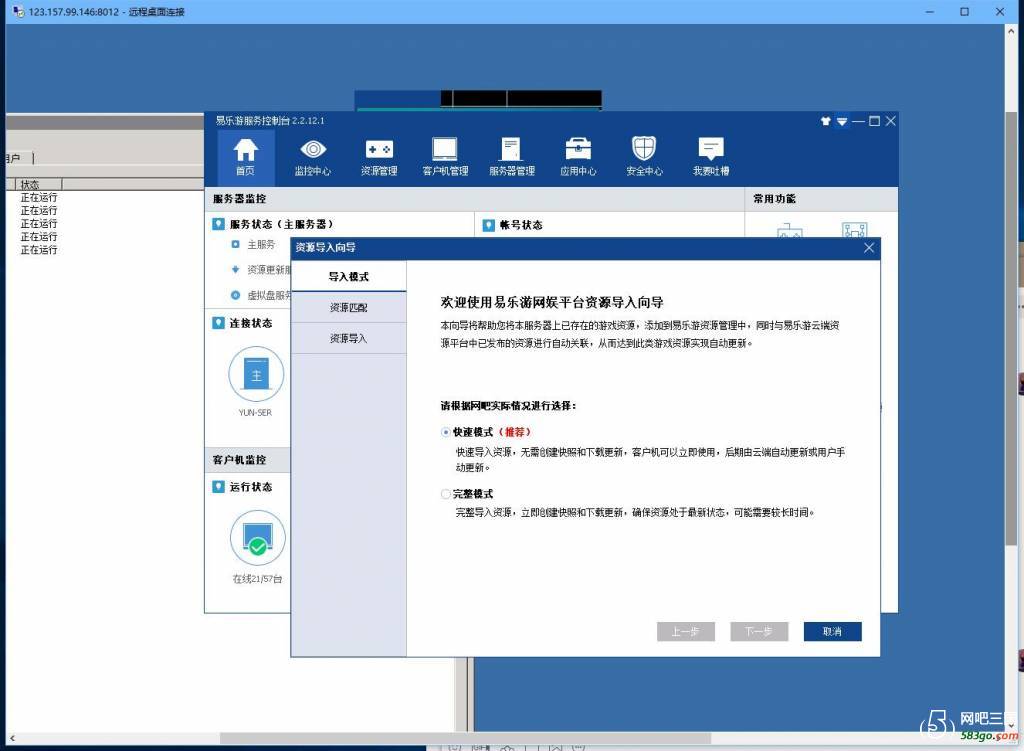Switch to the 导入模式 step tab
Viewport: 1024px width, 751px height.
pyautogui.click(x=349, y=276)
